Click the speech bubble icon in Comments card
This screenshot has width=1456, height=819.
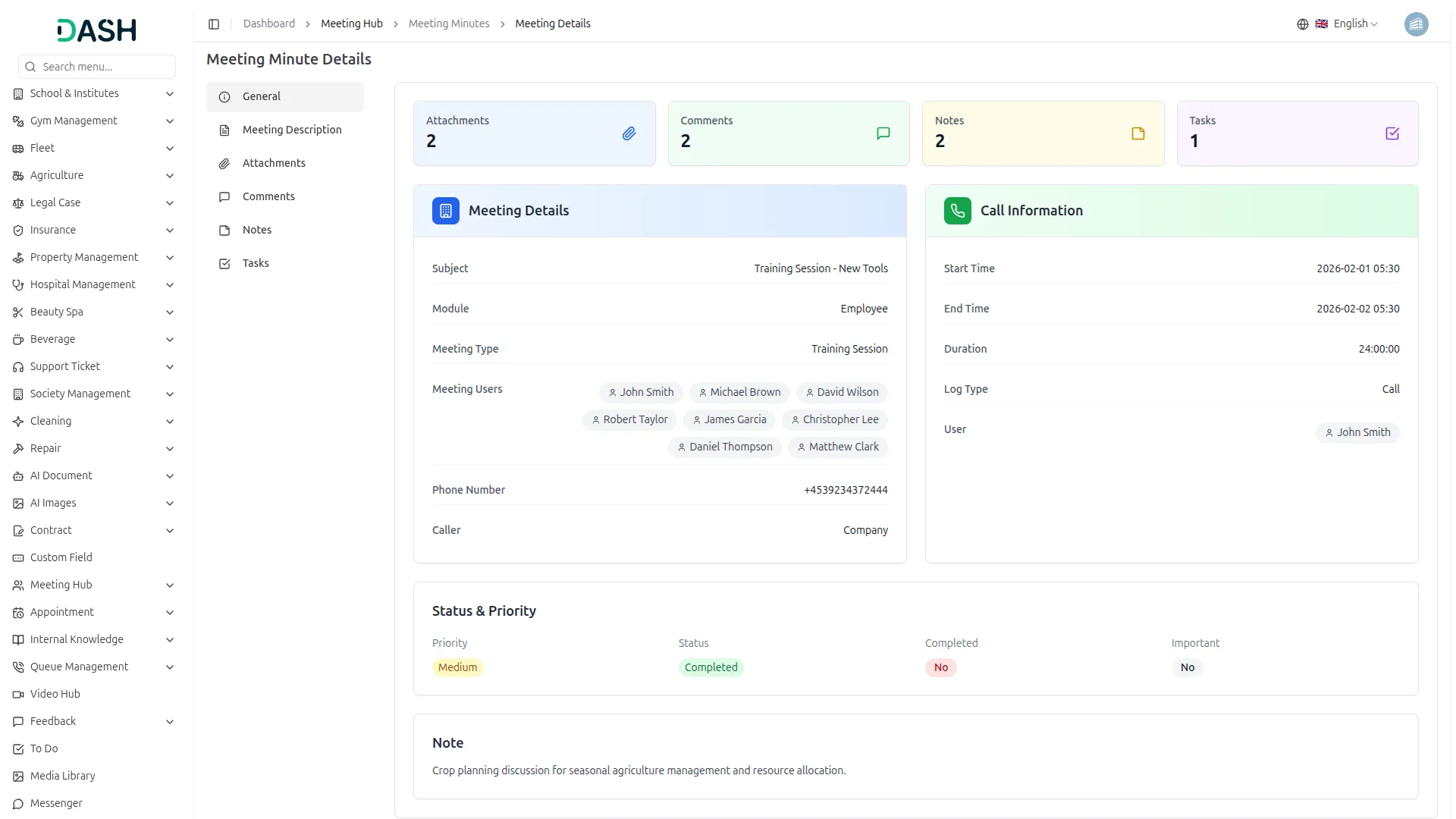pyautogui.click(x=883, y=133)
